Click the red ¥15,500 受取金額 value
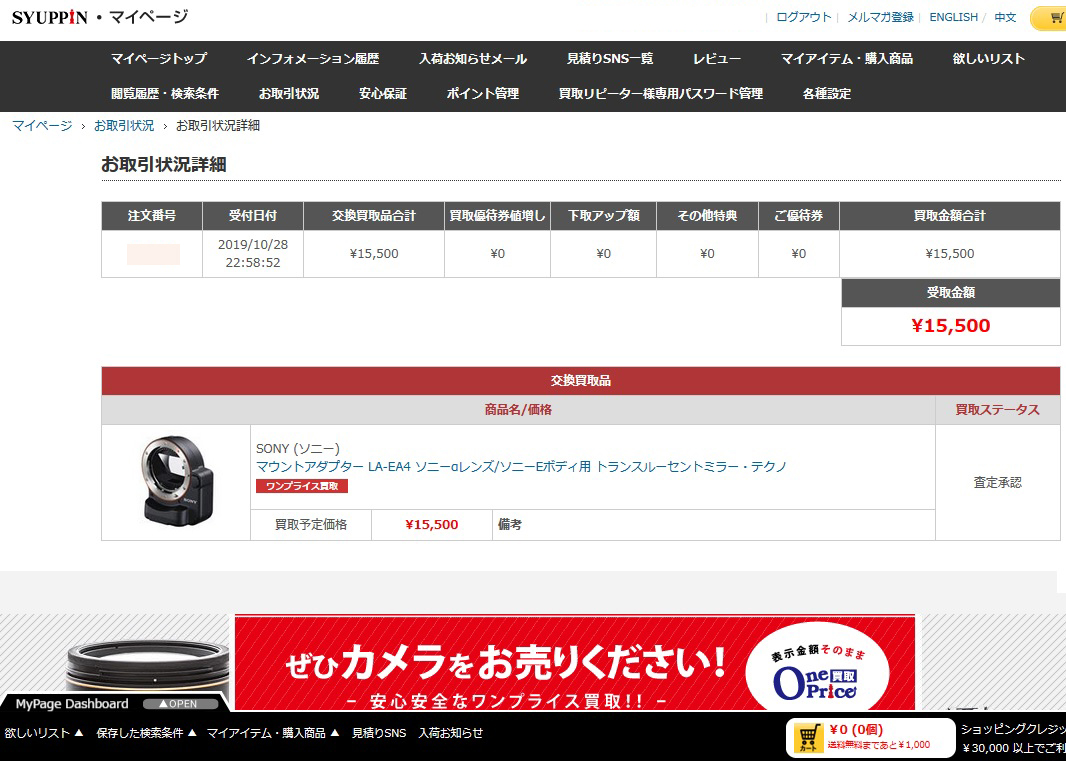Viewport: 1066px width, 761px height. (x=950, y=326)
